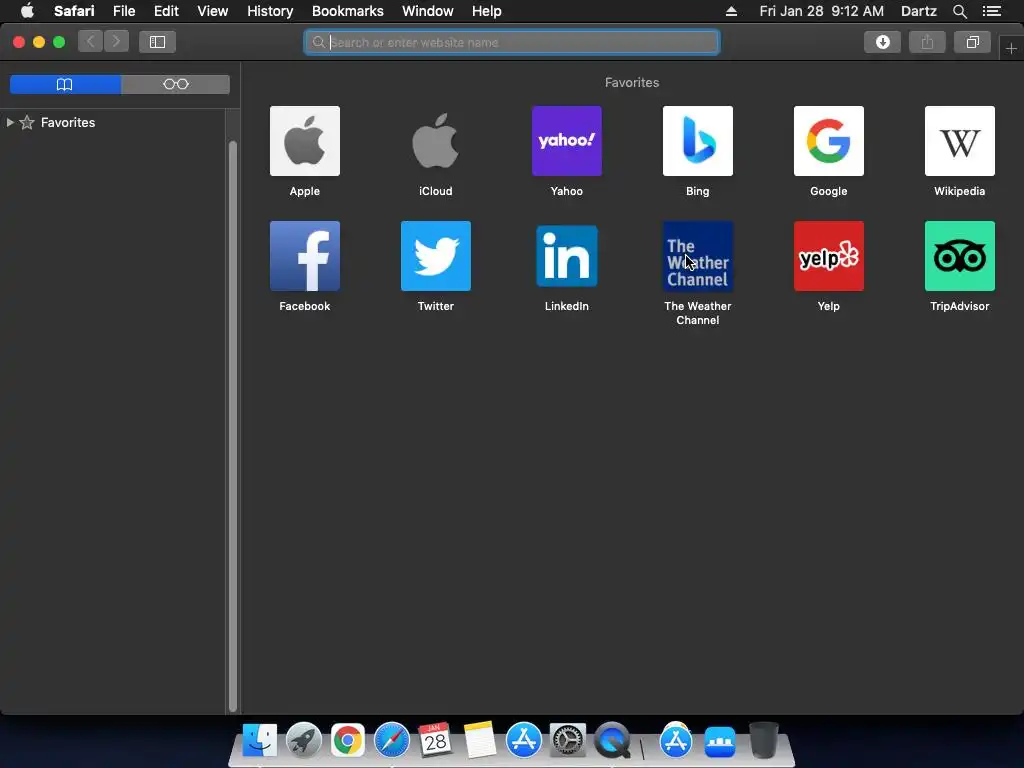The width and height of the screenshot is (1024, 768).
Task: Open Safari from the Dock
Action: tap(392, 741)
